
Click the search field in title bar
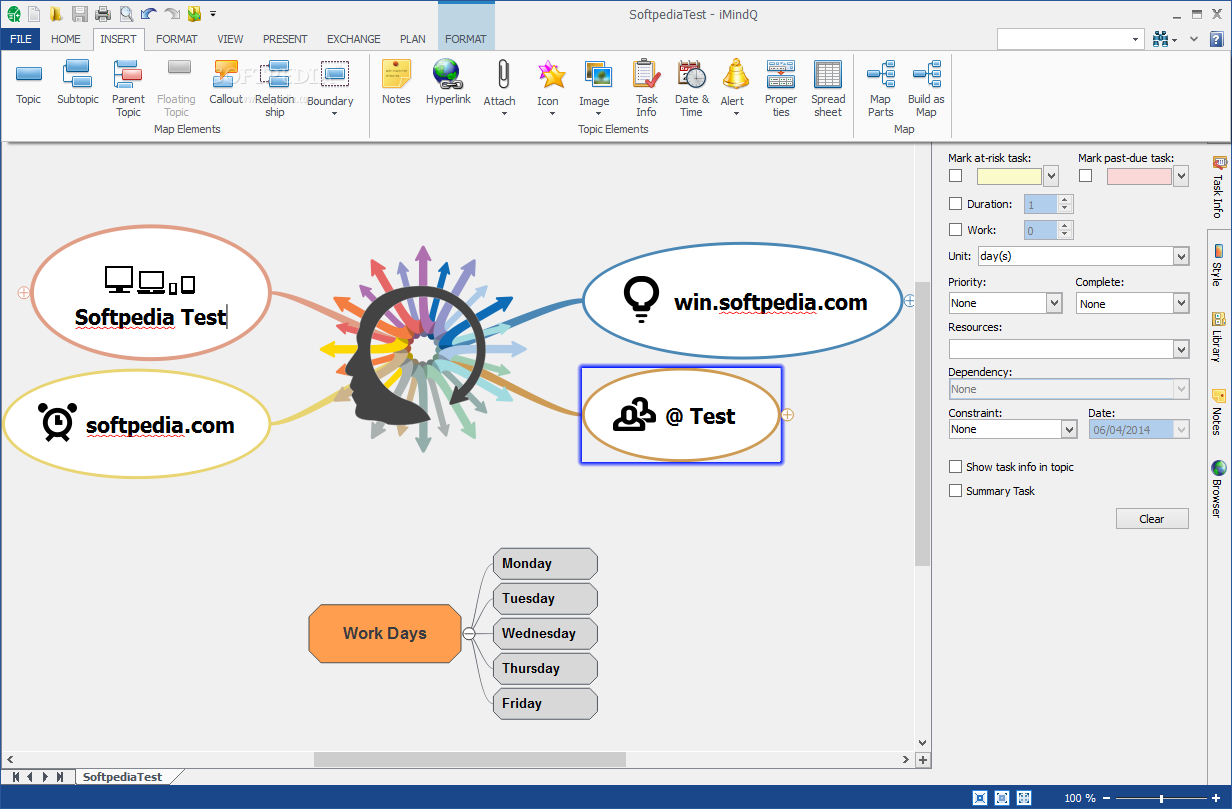point(1070,39)
